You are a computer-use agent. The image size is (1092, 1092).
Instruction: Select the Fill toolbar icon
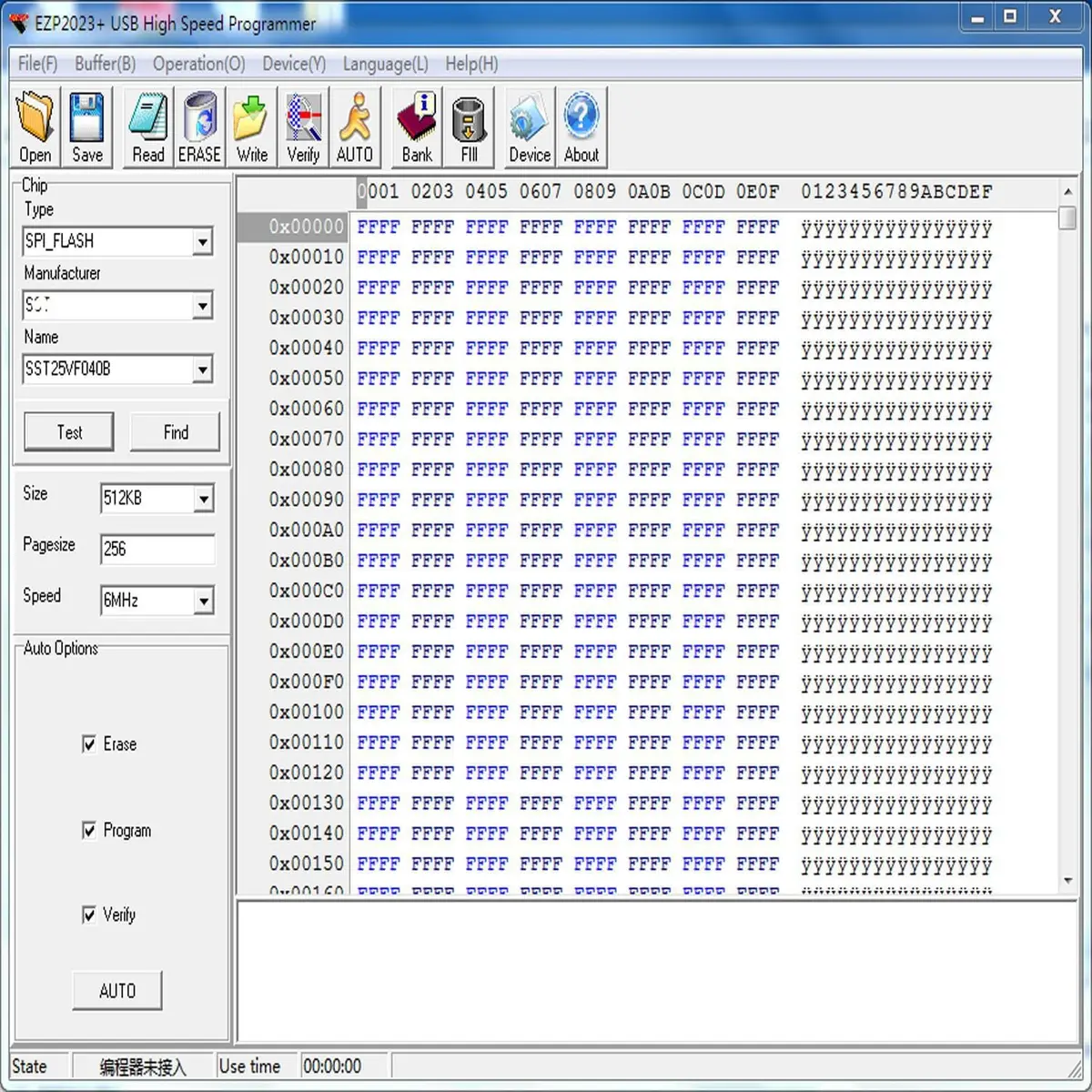click(469, 127)
